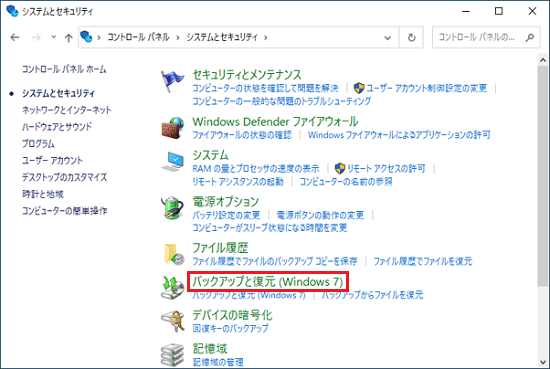
Task: Open コントロール パネル ホーム in sidebar
Action: [x=64, y=69]
